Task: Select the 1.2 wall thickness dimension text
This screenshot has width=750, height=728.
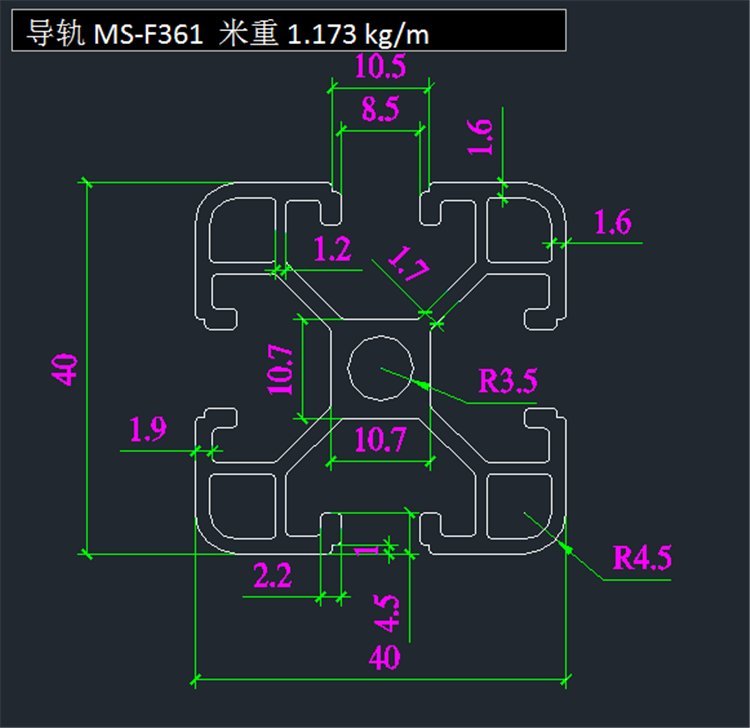Action: click(332, 250)
